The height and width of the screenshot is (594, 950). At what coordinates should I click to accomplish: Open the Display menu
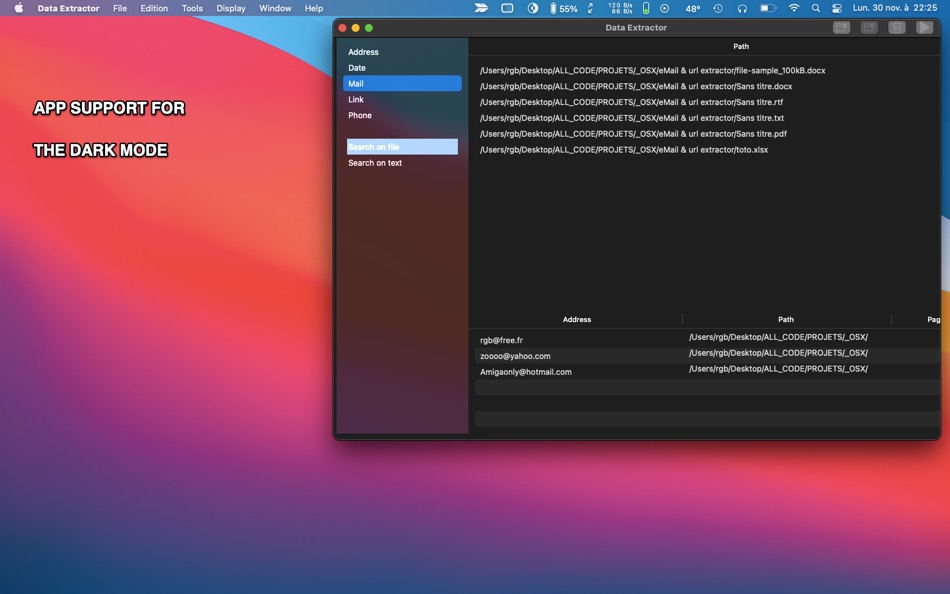tap(231, 8)
